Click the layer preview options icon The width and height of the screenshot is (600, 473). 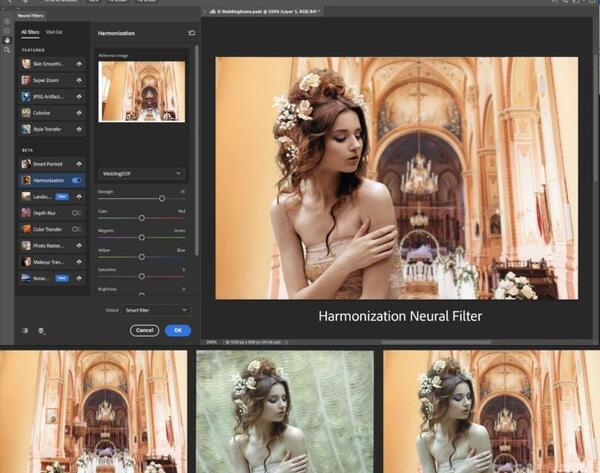click(41, 331)
